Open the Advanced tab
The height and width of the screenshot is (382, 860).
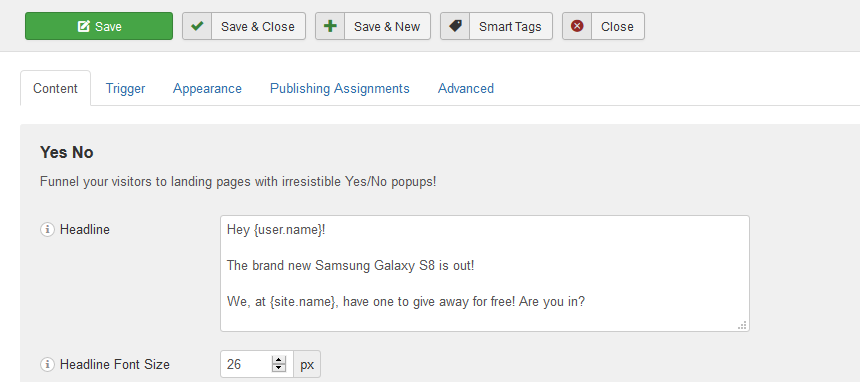click(466, 88)
